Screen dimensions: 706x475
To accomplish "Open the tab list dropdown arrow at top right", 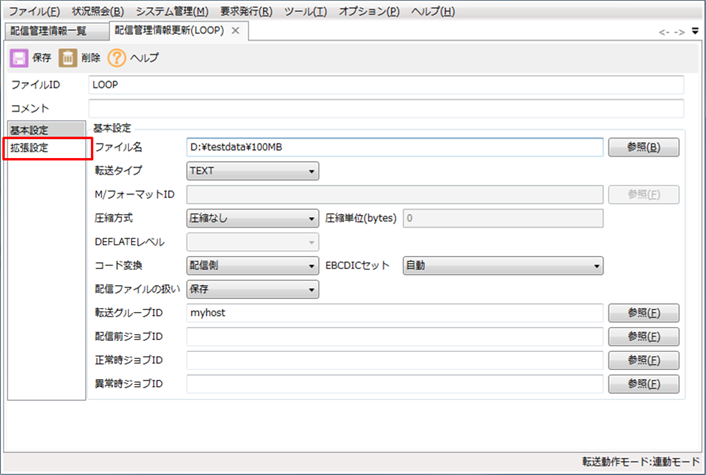I will (x=696, y=32).
